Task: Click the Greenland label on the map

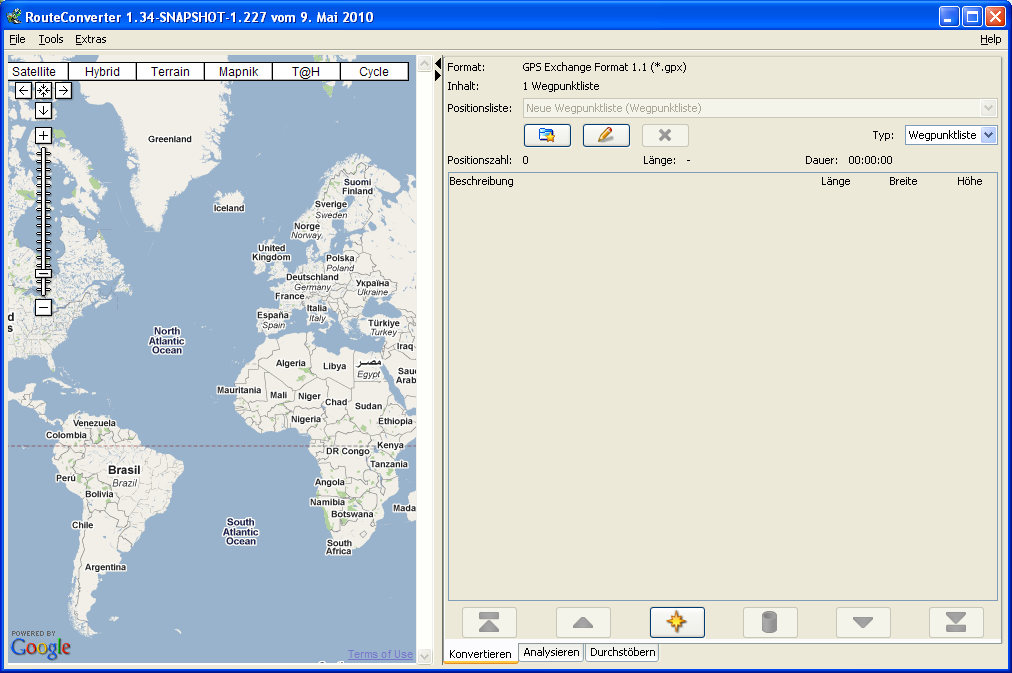Action: (170, 139)
